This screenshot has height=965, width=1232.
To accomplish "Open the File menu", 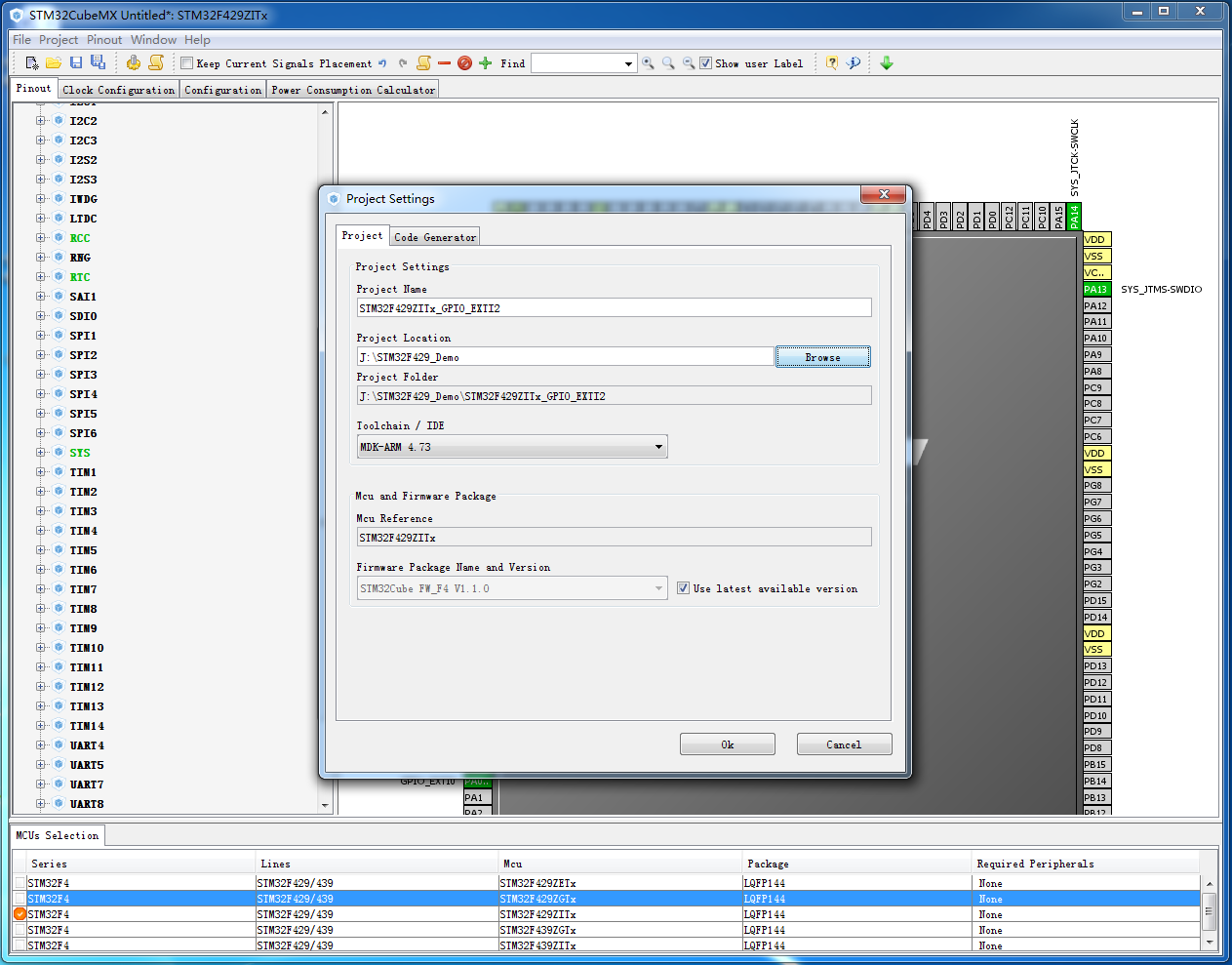I will coord(21,40).
